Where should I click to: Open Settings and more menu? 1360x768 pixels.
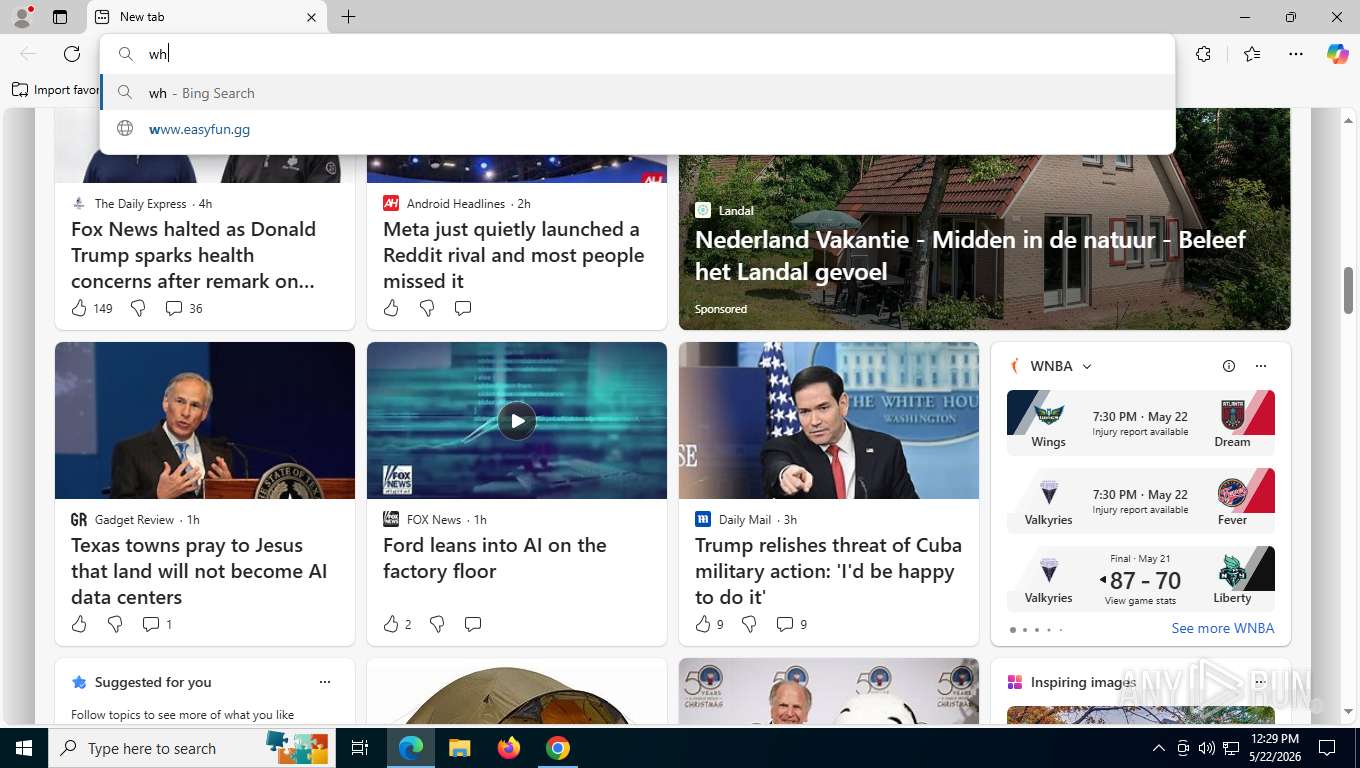(1296, 54)
